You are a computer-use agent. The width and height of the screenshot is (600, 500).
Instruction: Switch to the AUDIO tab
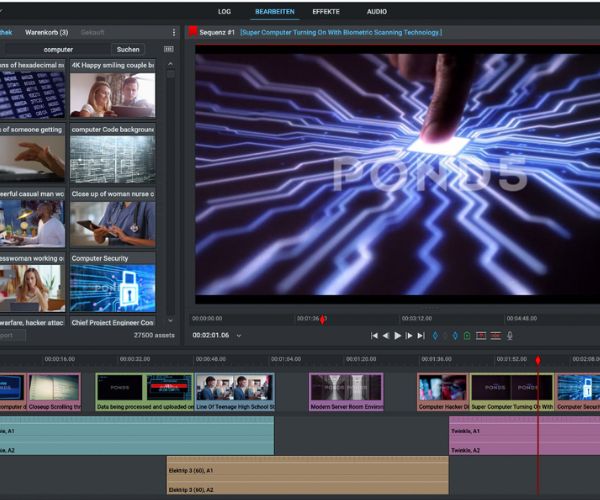[x=377, y=11]
